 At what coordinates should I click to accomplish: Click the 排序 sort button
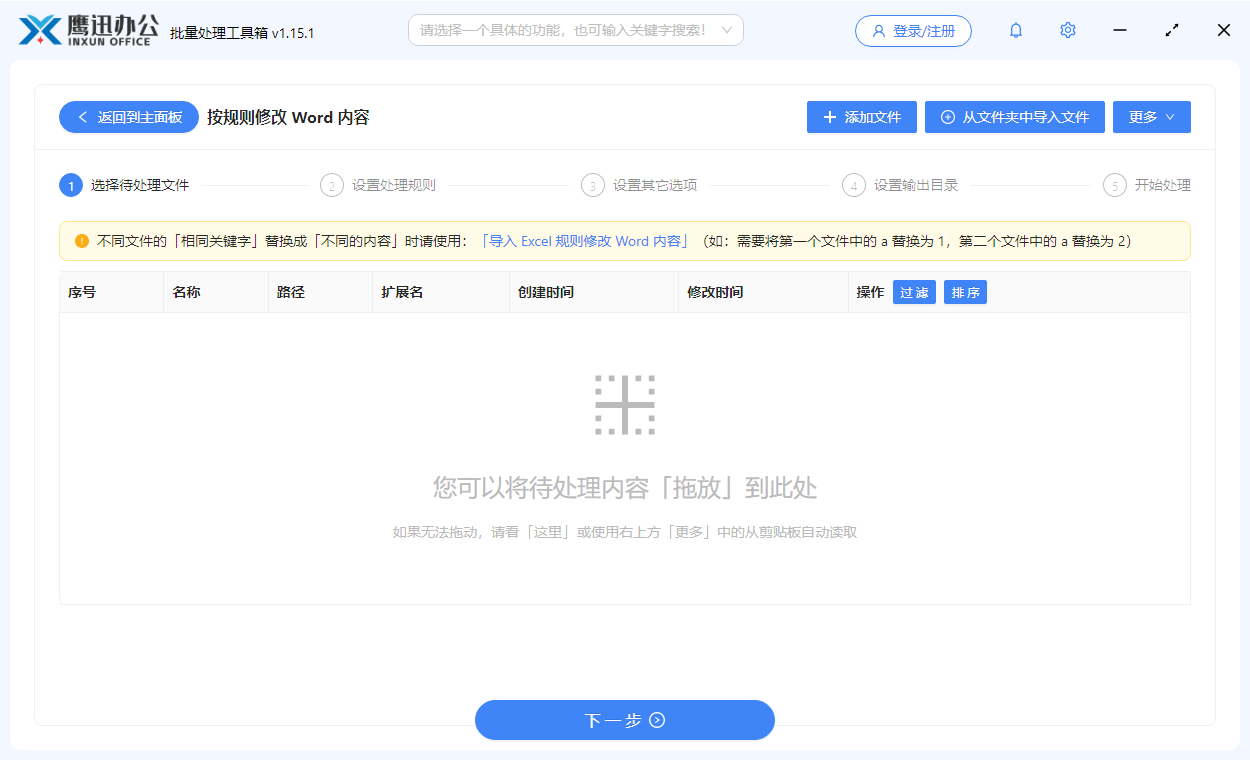[965, 292]
